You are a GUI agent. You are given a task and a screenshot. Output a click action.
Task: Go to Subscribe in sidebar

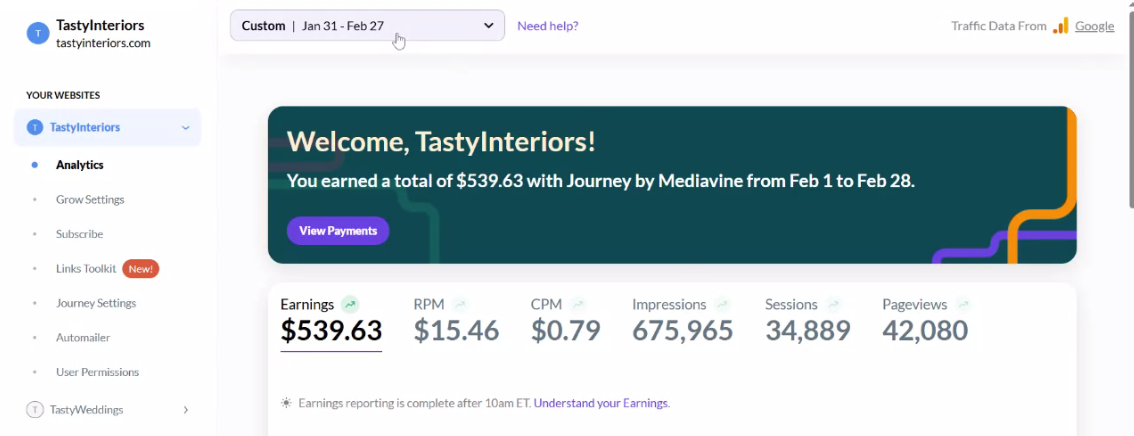[80, 234]
